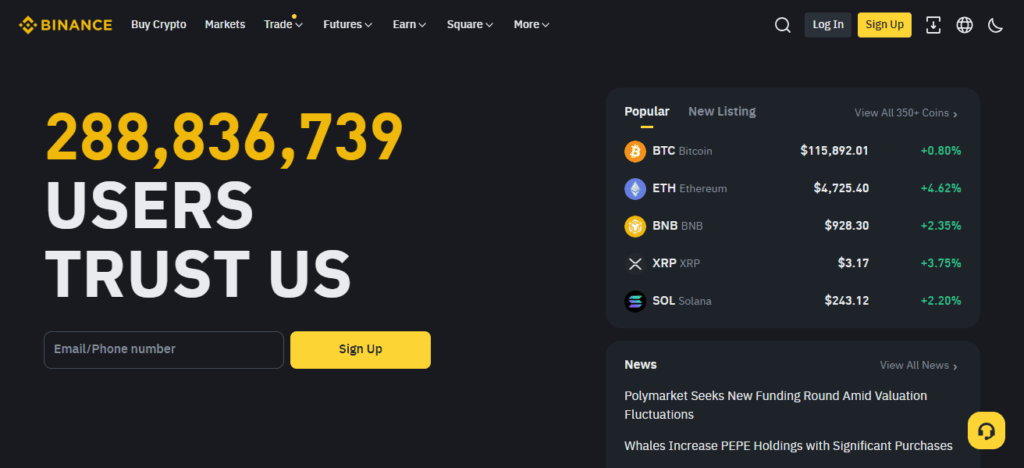Follow the View All 350+ Coins link
The image size is (1024, 468).
click(x=906, y=114)
